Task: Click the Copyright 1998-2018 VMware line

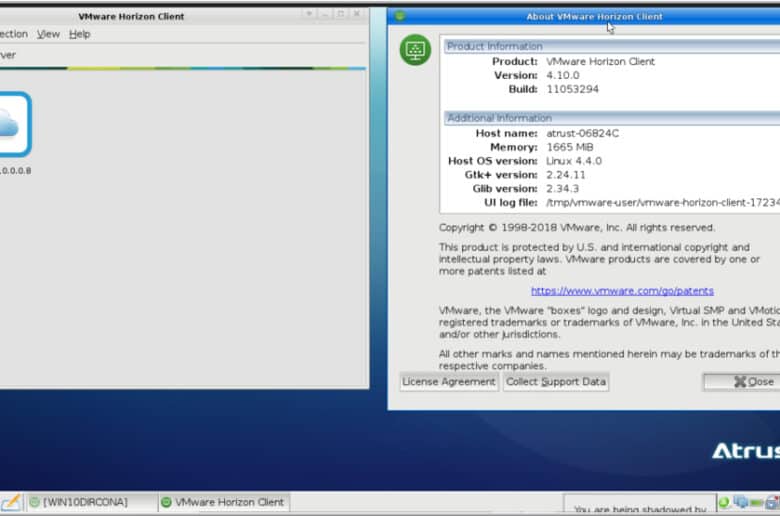Action: [x=577, y=227]
